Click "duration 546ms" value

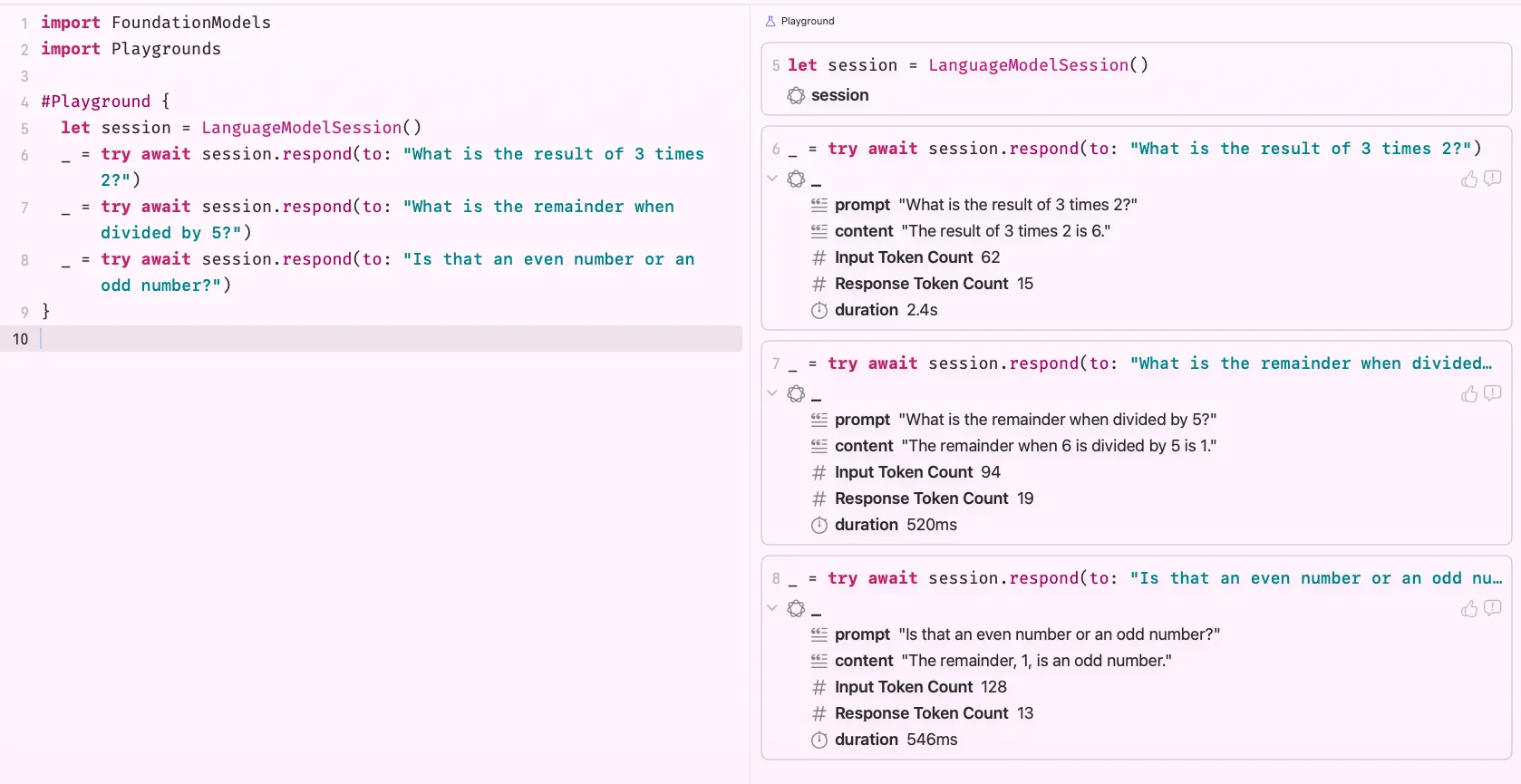(932, 740)
